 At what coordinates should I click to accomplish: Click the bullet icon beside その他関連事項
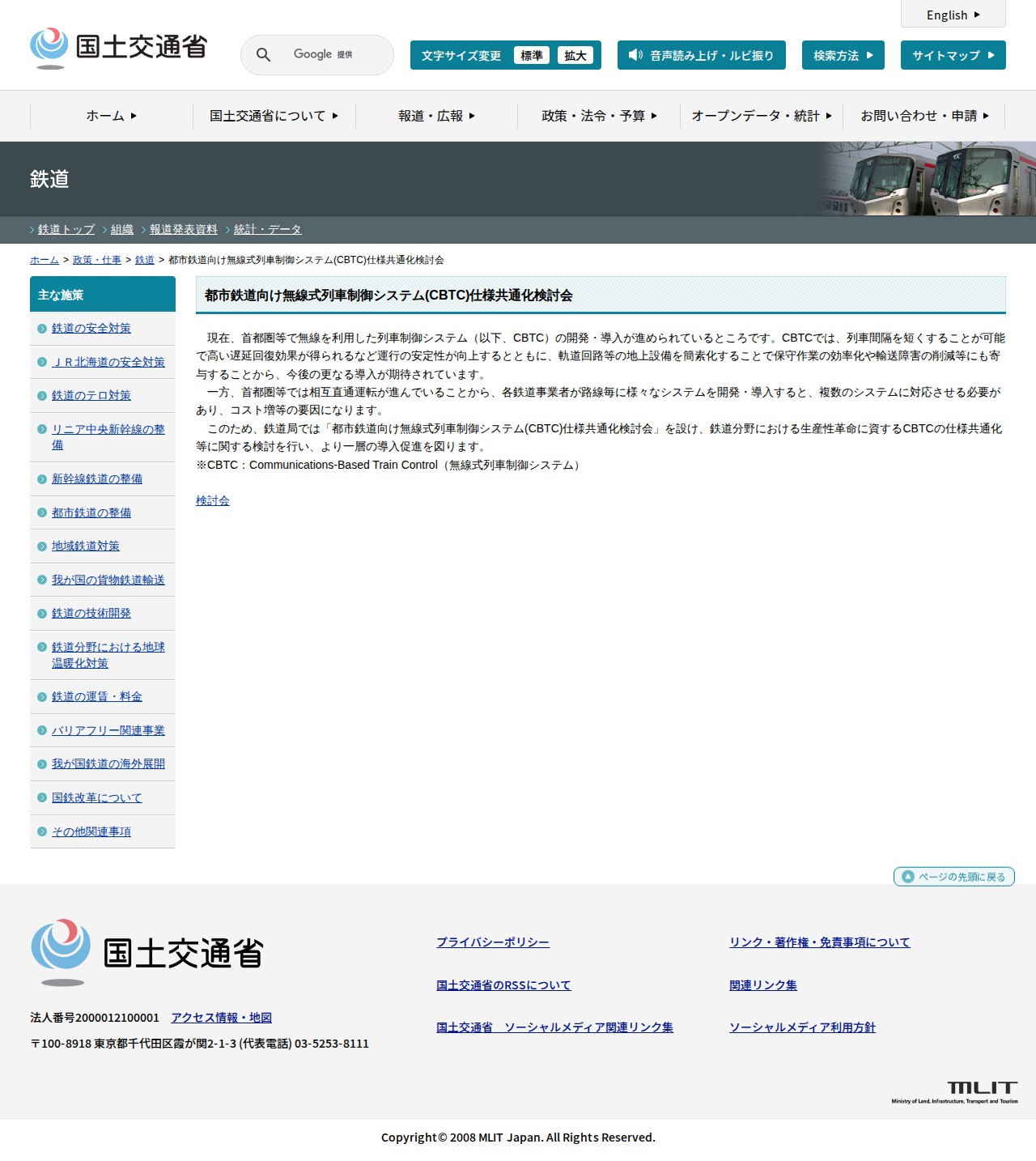pos(42,831)
